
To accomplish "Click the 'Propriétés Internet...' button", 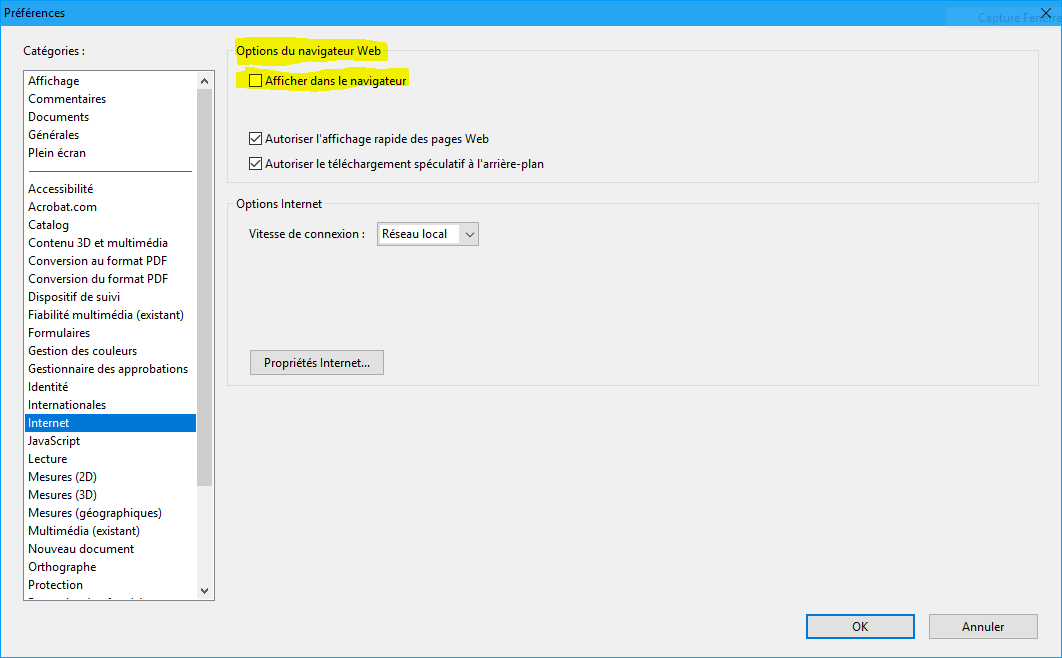I will click(316, 363).
